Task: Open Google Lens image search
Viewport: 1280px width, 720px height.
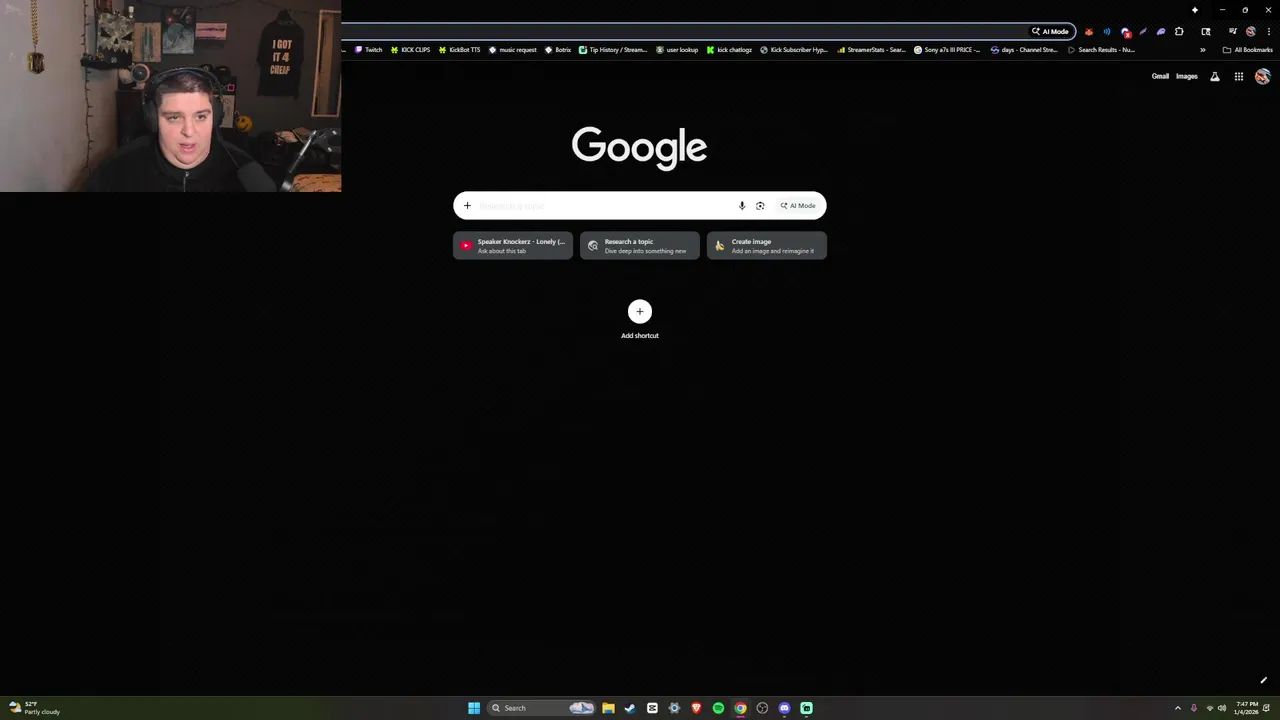Action: click(x=760, y=206)
